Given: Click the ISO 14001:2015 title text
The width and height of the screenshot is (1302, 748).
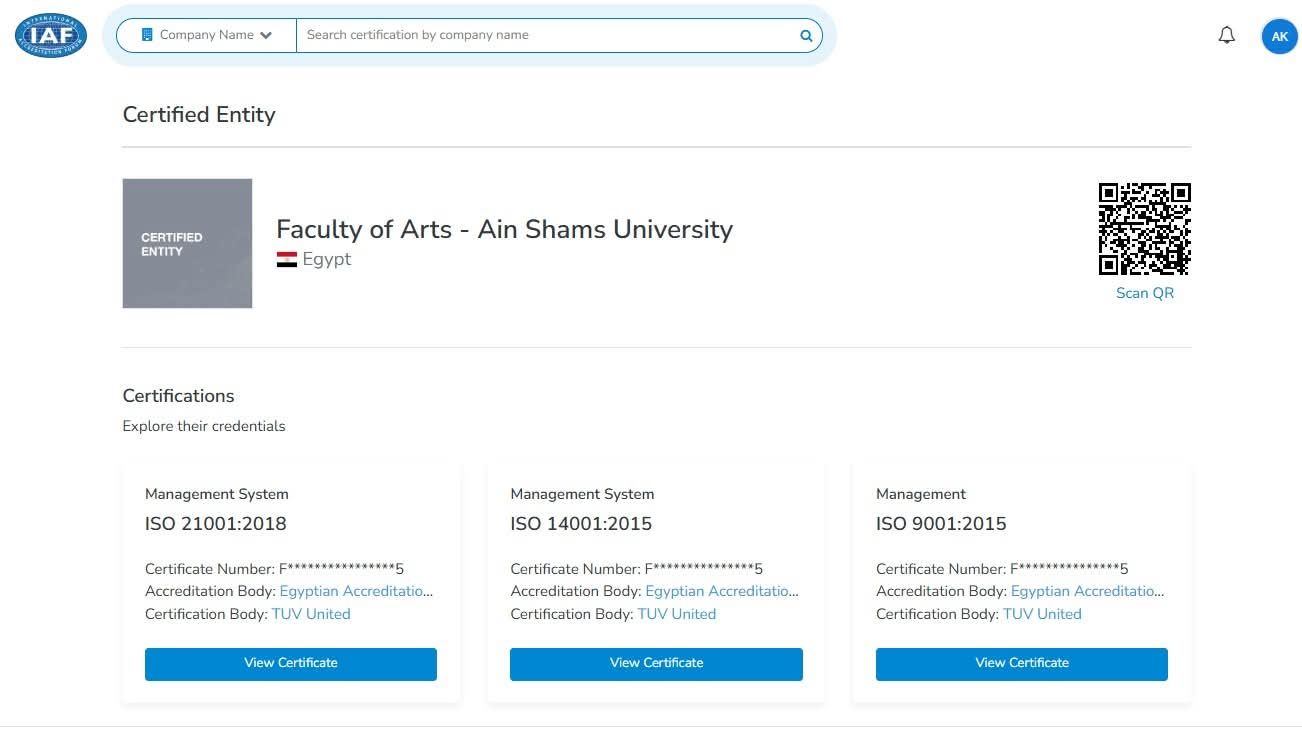Looking at the screenshot, I should click(x=581, y=524).
